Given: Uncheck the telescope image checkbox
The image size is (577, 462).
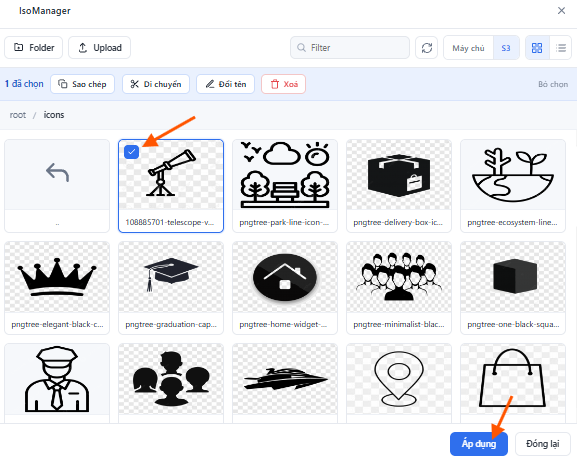Looking at the screenshot, I should 131,152.
